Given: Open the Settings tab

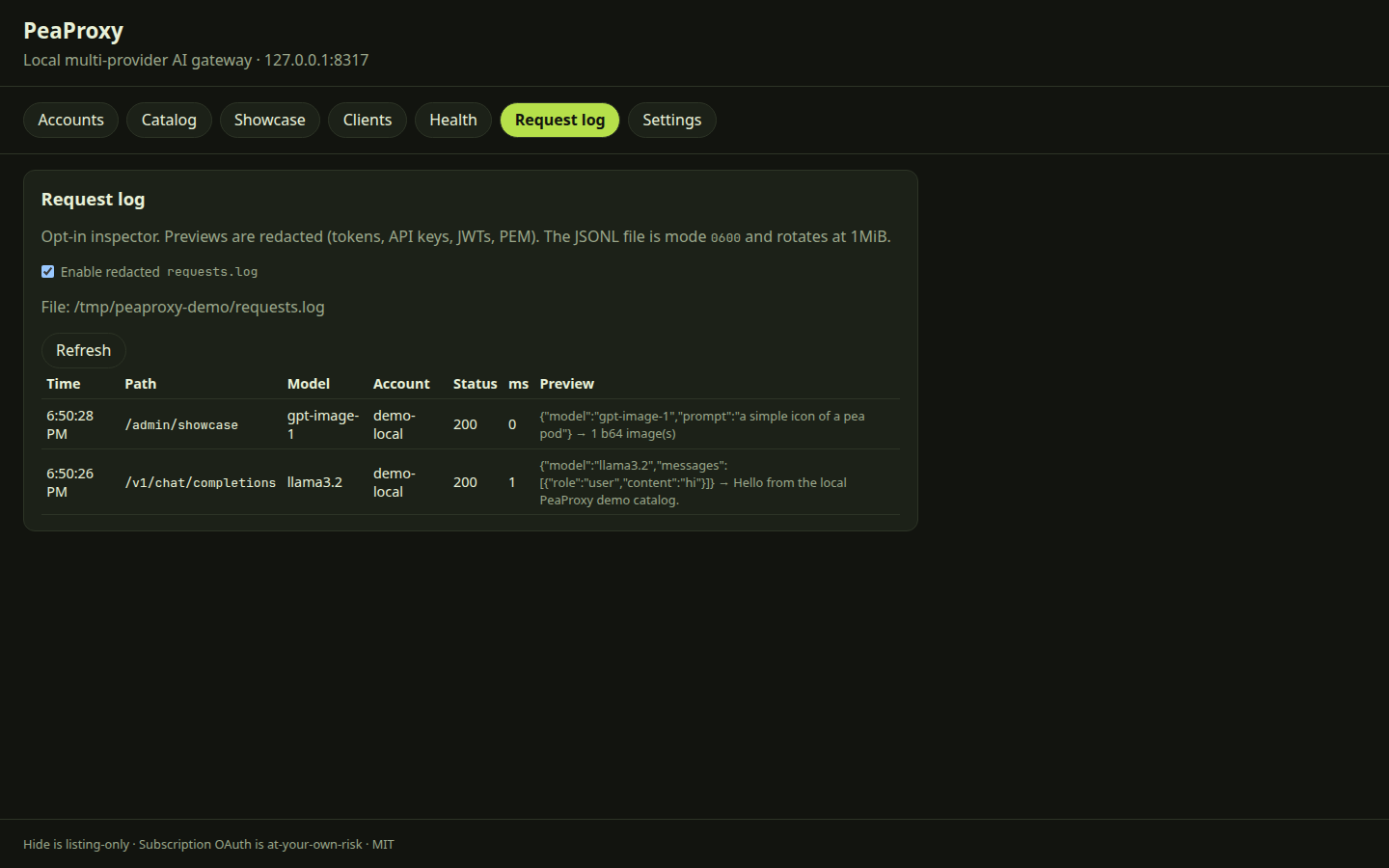Looking at the screenshot, I should pyautogui.click(x=672, y=120).
